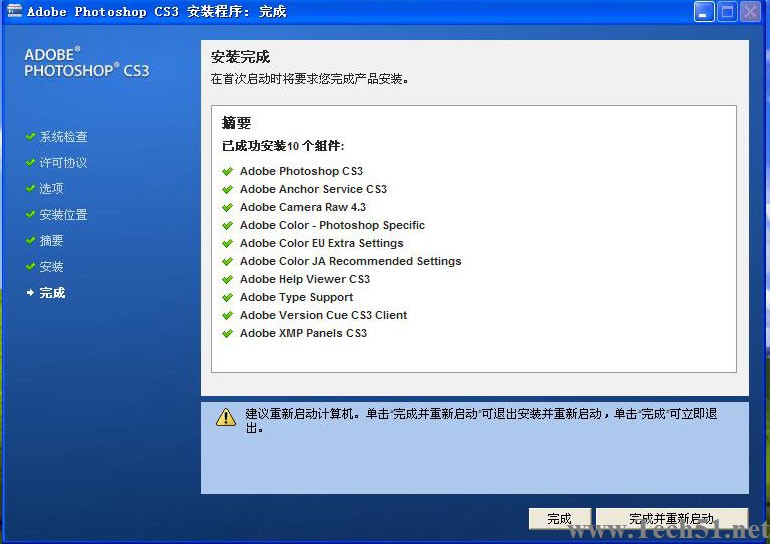The height and width of the screenshot is (544, 770).
Task: Click the ADOBE PHOTOSHOP CS3 logo text
Action: (x=86, y=62)
